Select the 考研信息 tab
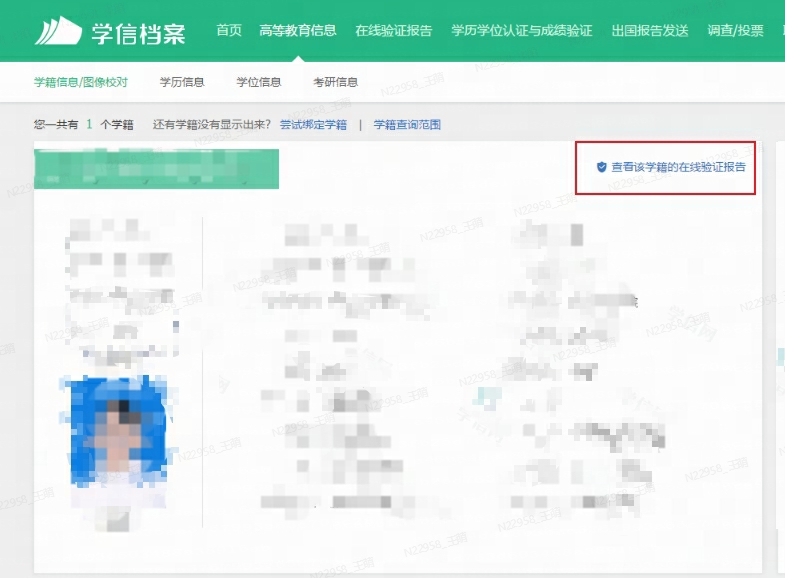 coord(335,82)
